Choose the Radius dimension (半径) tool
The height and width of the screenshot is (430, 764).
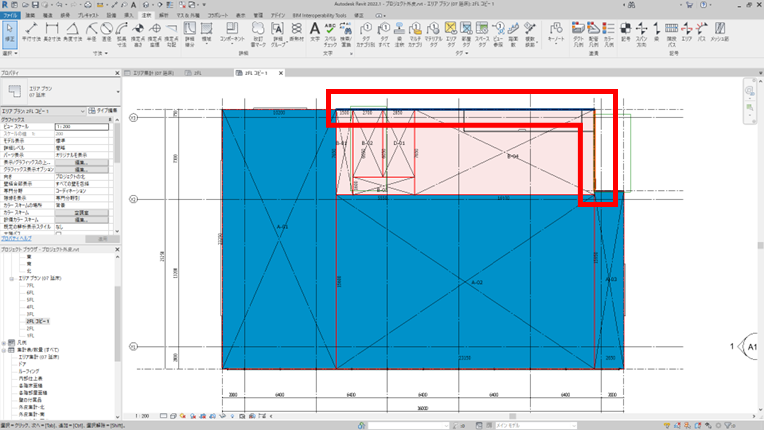[92, 32]
